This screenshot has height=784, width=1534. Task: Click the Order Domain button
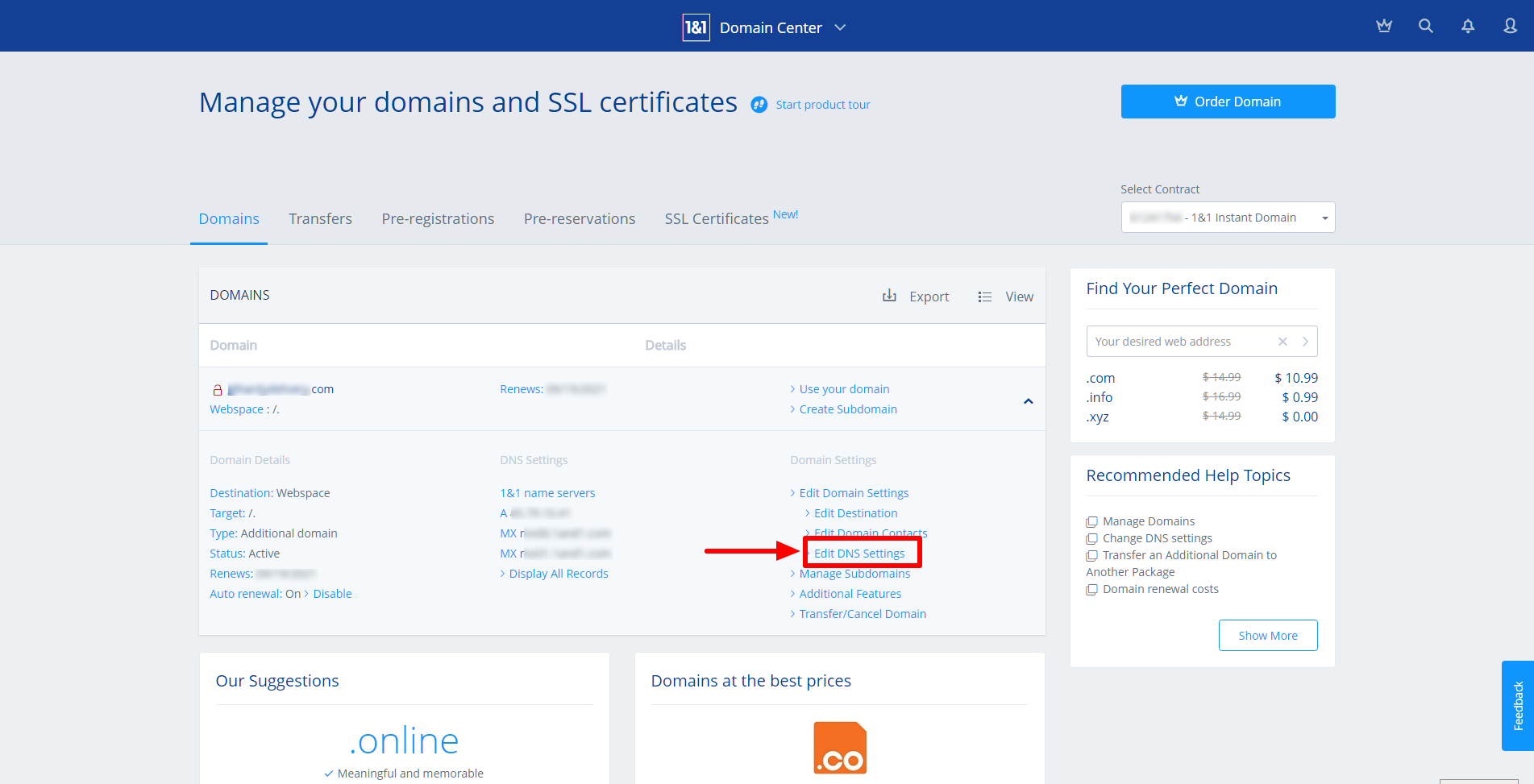(x=1227, y=102)
